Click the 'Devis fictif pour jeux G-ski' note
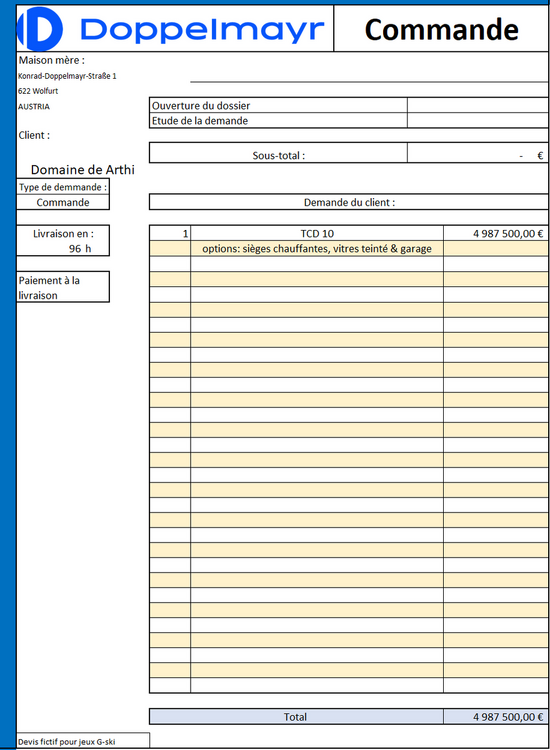550x750 pixels. coord(66,742)
